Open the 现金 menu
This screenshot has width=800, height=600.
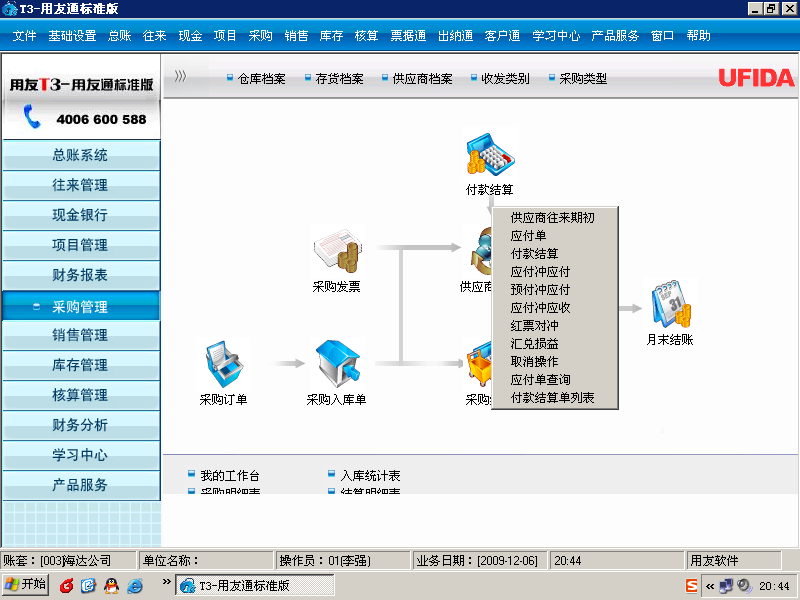[190, 36]
